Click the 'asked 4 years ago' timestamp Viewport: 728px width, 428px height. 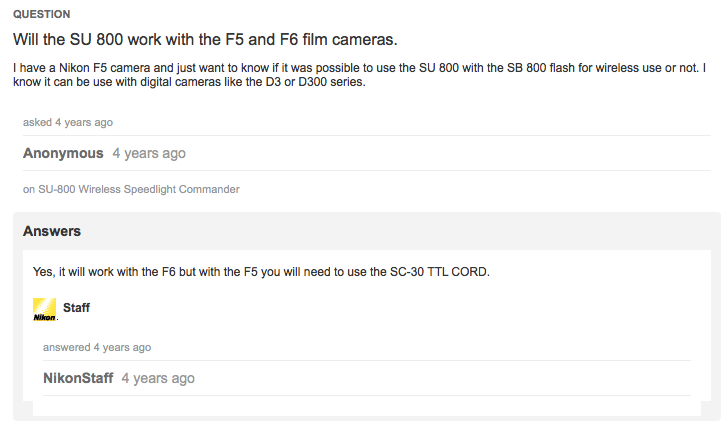click(68, 123)
